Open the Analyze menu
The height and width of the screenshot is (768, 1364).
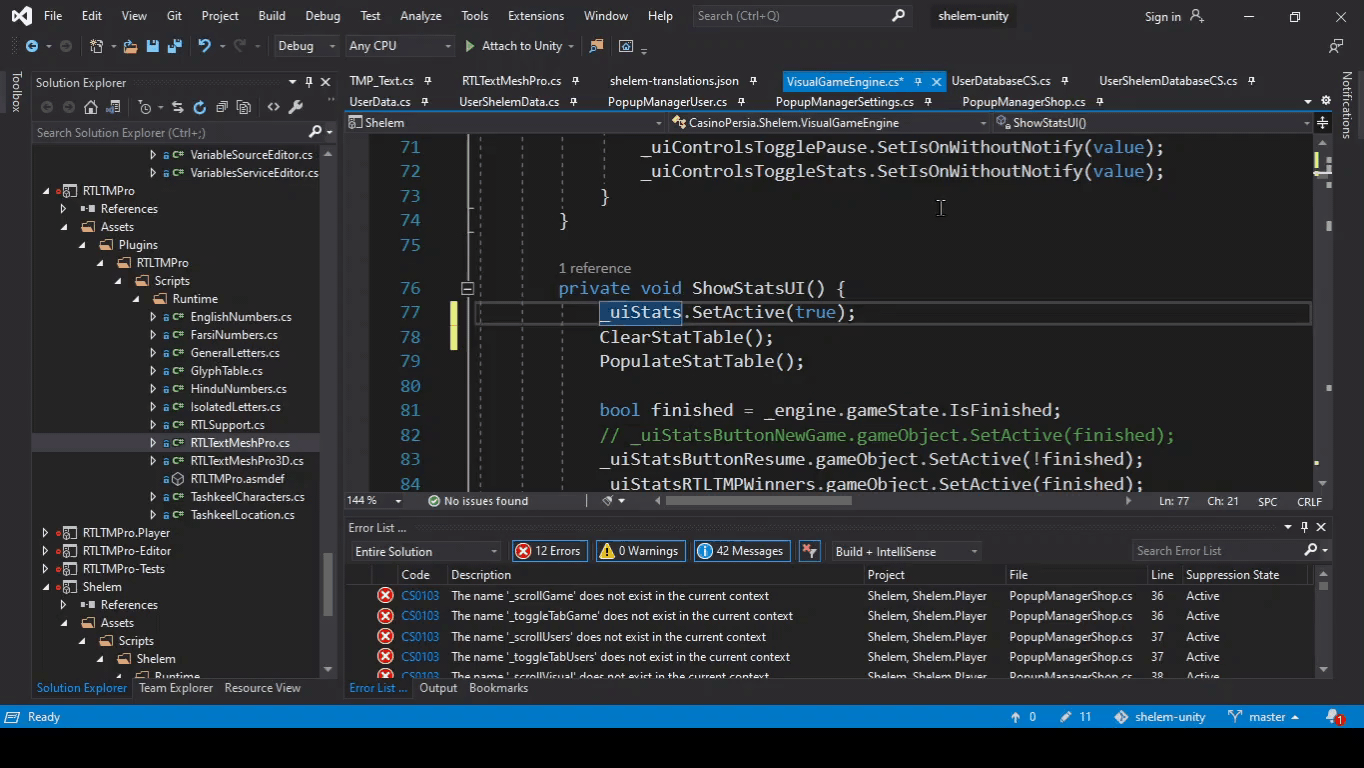420,16
